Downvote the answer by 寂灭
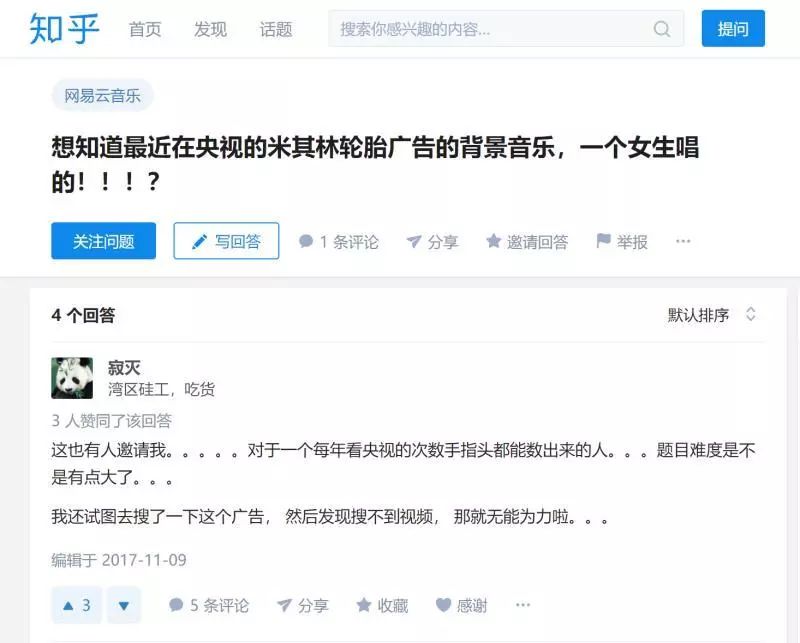 pos(123,605)
